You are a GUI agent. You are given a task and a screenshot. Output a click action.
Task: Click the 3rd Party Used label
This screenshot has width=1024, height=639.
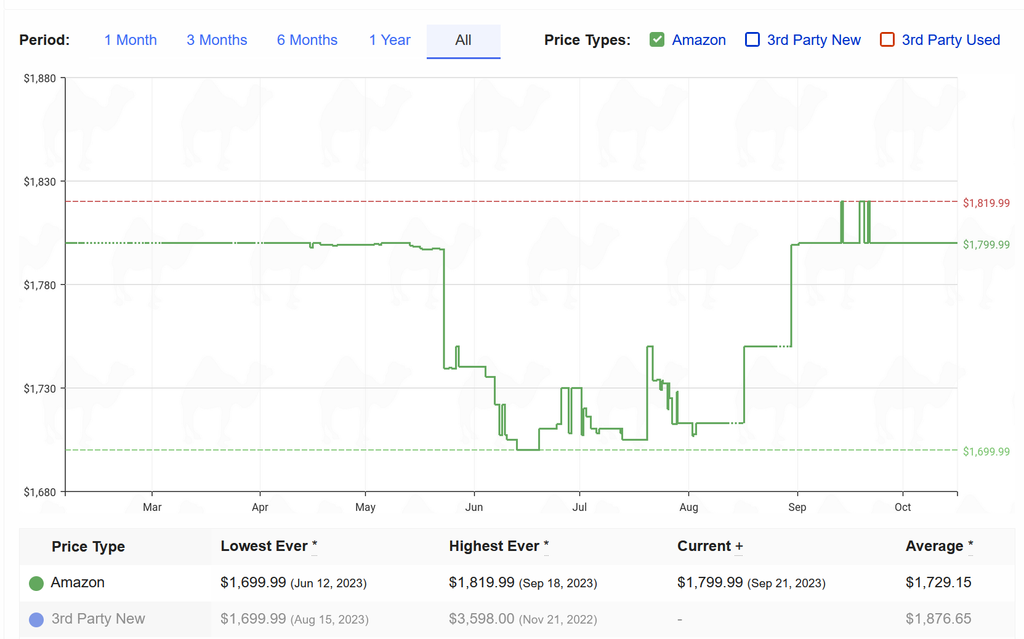tap(951, 40)
